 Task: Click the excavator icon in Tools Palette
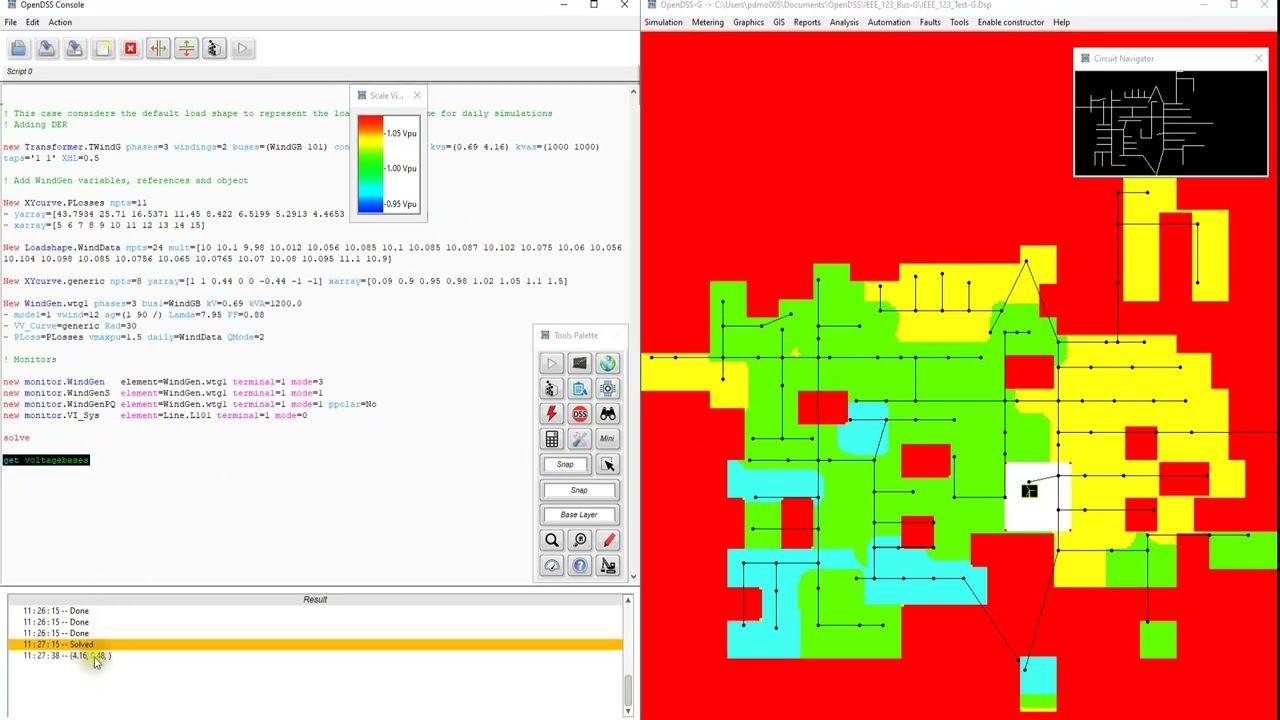(x=607, y=566)
